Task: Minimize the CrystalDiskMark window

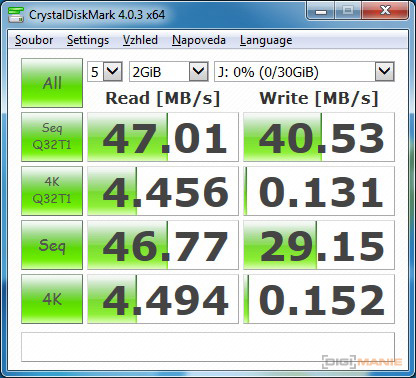Action: click(321, 11)
